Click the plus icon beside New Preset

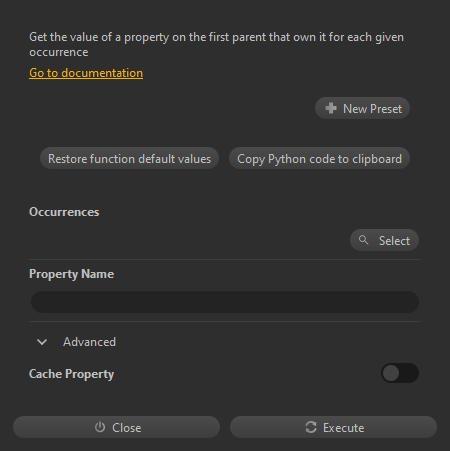(331, 108)
